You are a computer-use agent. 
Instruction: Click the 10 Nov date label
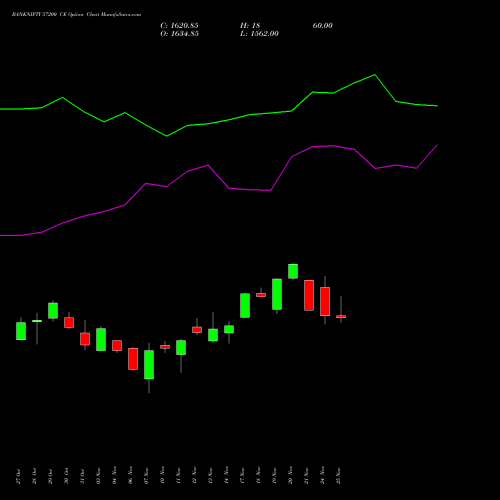pyautogui.click(x=162, y=476)
